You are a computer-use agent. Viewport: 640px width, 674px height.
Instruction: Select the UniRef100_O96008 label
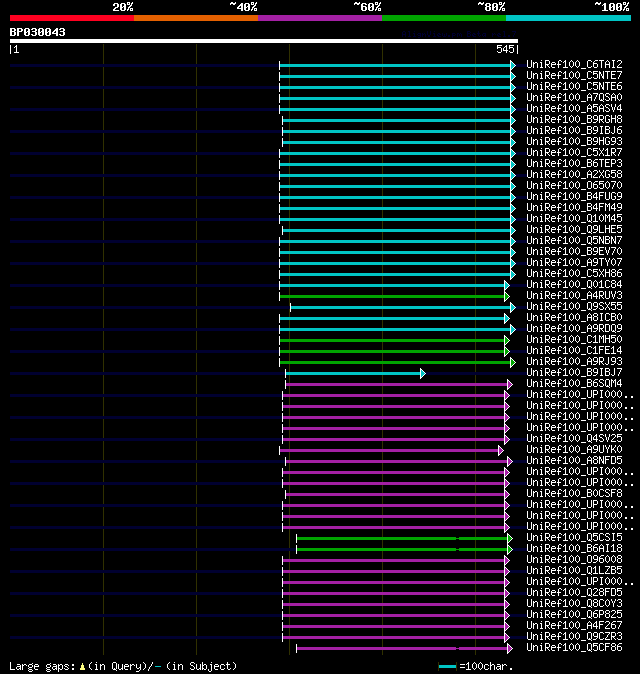point(574,560)
